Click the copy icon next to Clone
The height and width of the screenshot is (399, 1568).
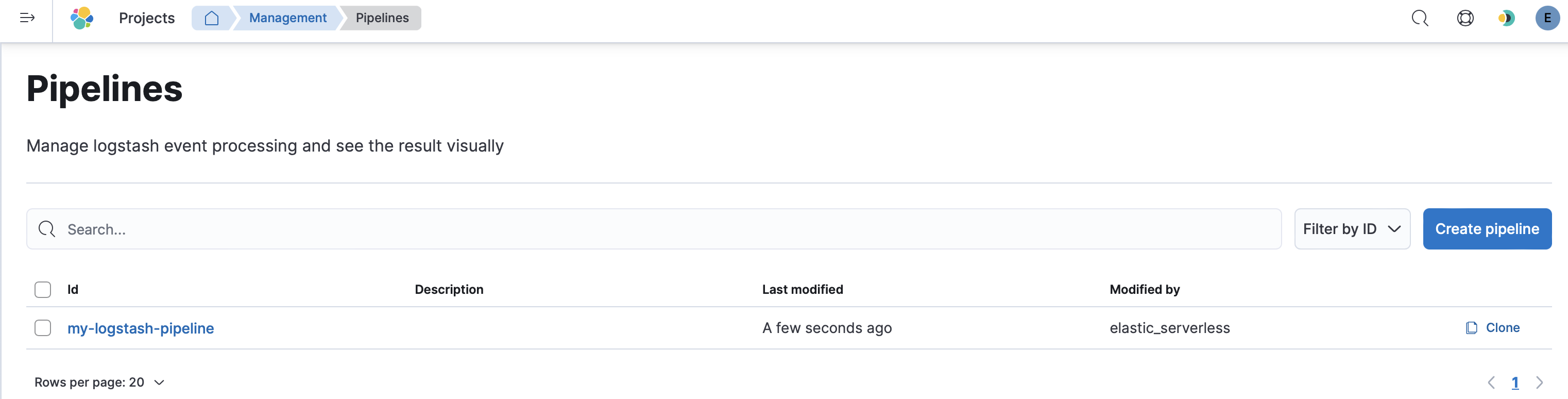coord(1471,328)
